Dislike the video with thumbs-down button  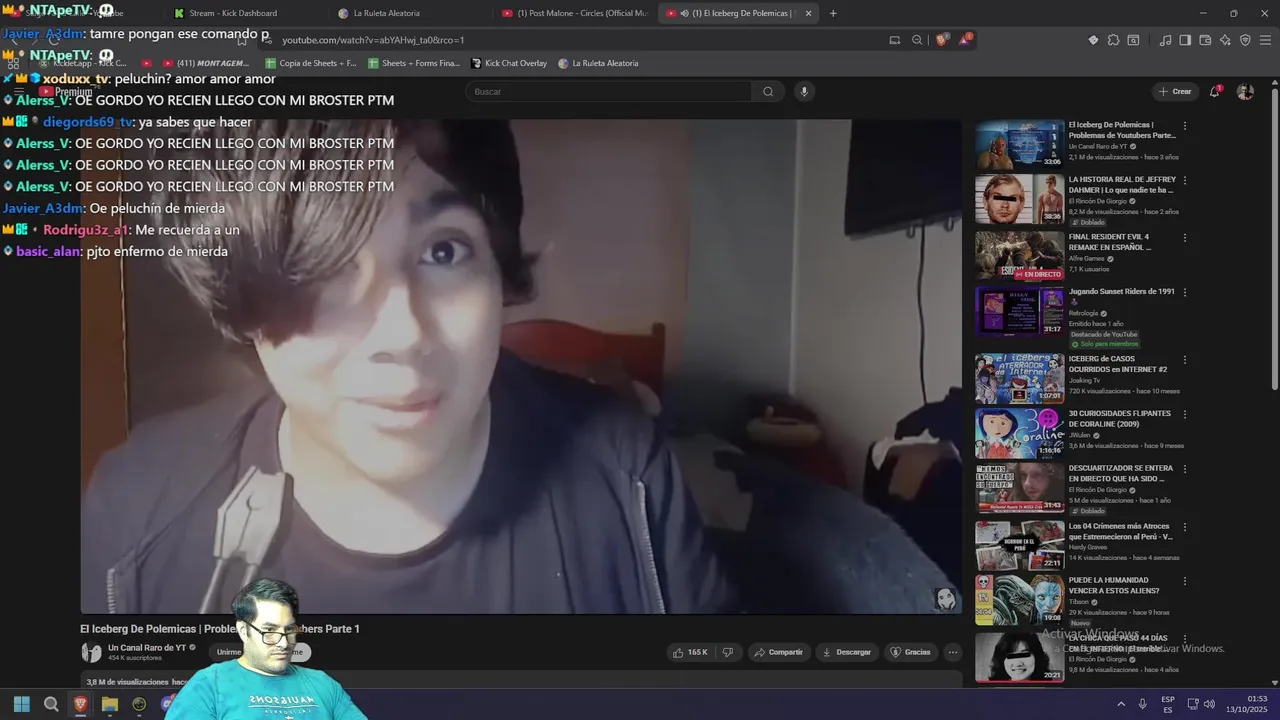(x=728, y=652)
